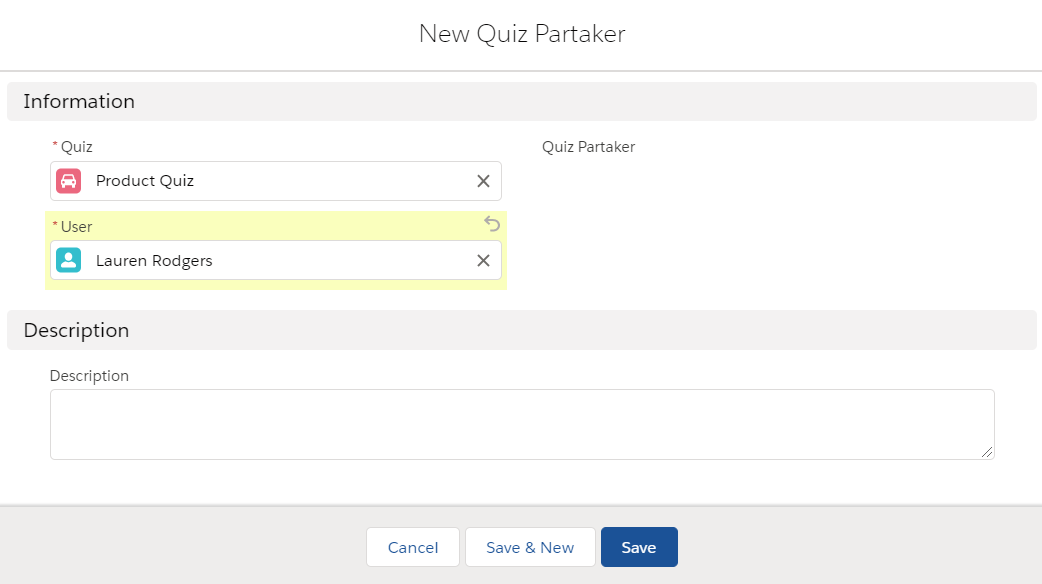Screen dimensions: 1042x584
Task: Click the Cancel button
Action: tap(412, 547)
